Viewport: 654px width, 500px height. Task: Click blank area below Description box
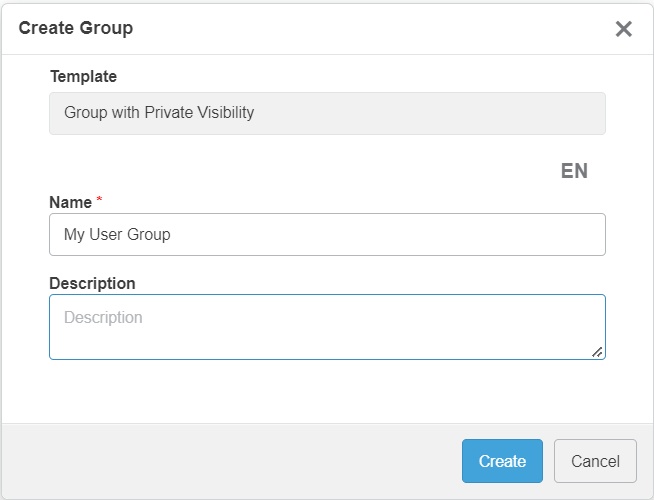tap(327, 392)
